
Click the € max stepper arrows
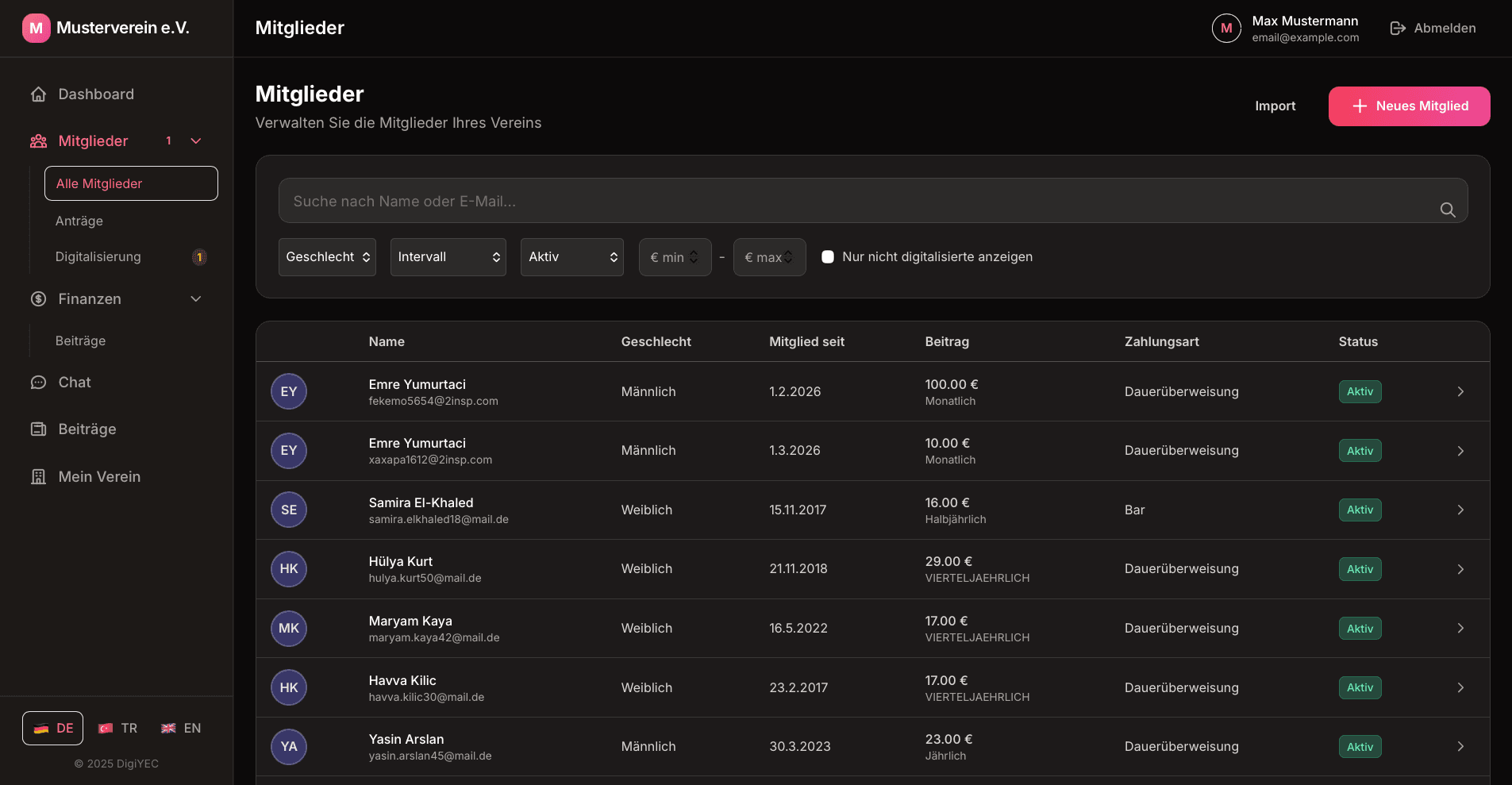point(788,257)
